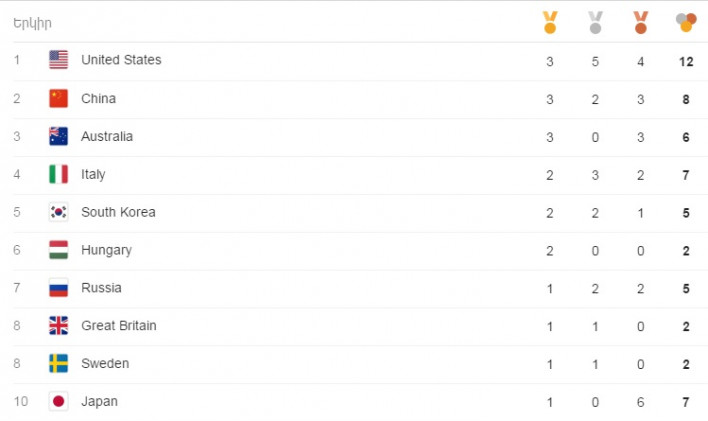The width and height of the screenshot is (708, 421).
Task: Open the United States country link
Action: tap(121, 60)
